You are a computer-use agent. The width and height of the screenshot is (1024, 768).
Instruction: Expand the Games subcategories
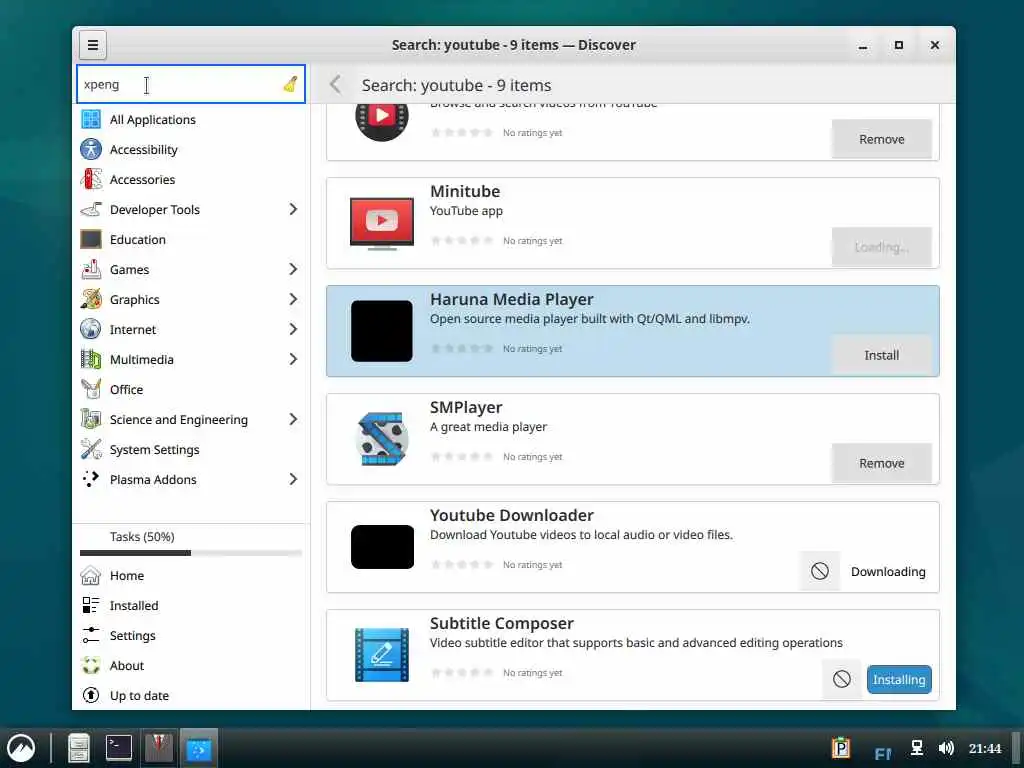tap(293, 269)
